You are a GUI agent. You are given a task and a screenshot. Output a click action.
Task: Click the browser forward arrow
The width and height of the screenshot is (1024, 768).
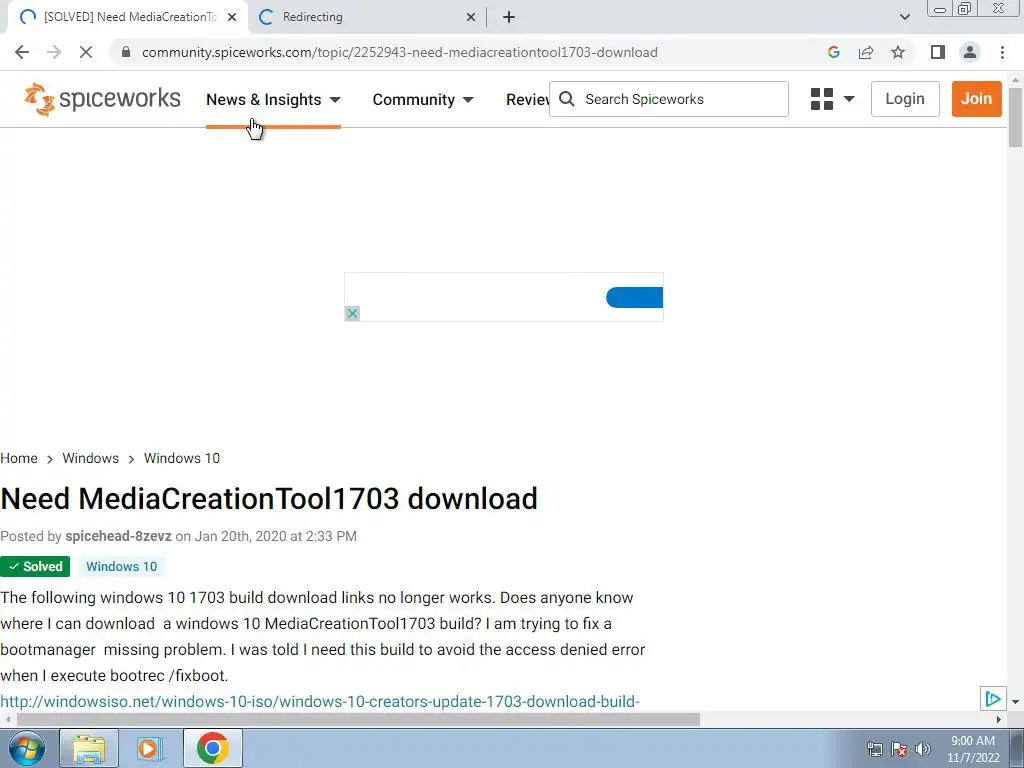point(54,52)
